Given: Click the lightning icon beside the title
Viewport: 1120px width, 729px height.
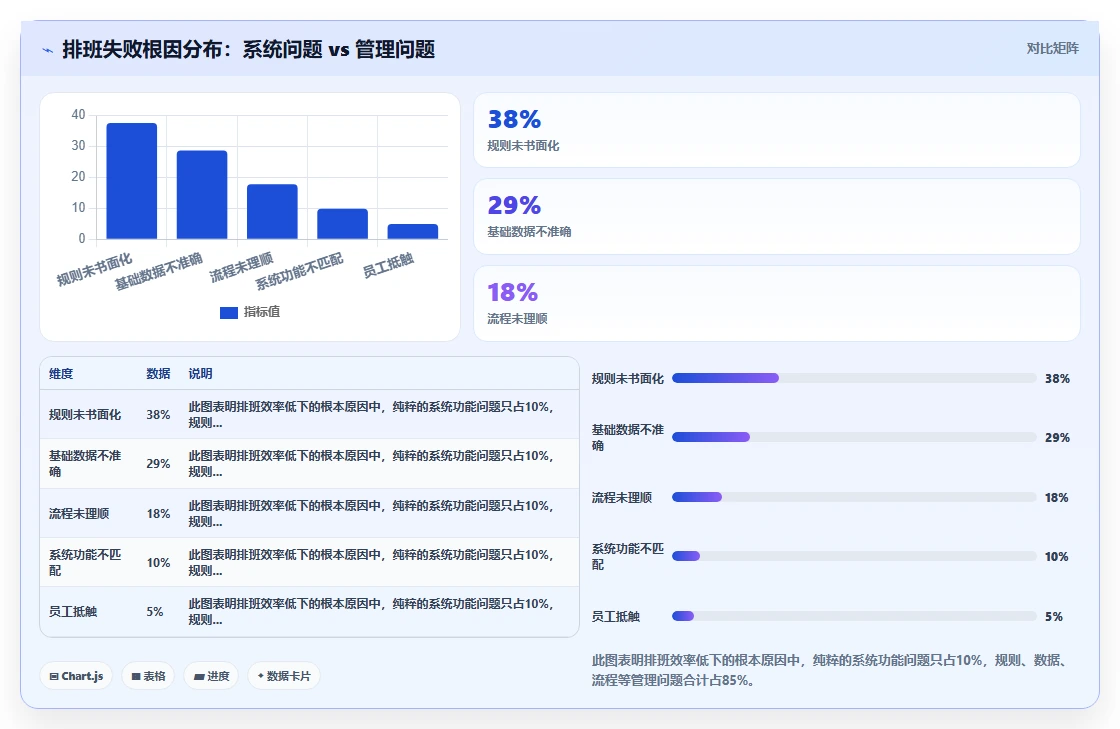Looking at the screenshot, I should coord(47,50).
